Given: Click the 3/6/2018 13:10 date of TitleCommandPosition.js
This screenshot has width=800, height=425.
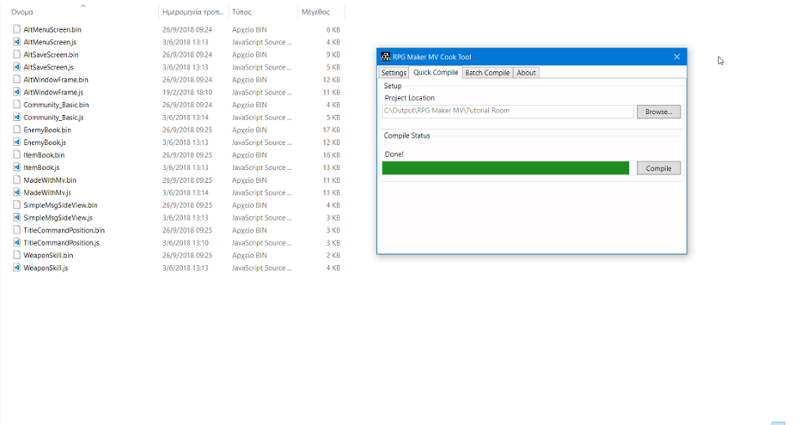Looking at the screenshot, I should pyautogui.click(x=185, y=243).
